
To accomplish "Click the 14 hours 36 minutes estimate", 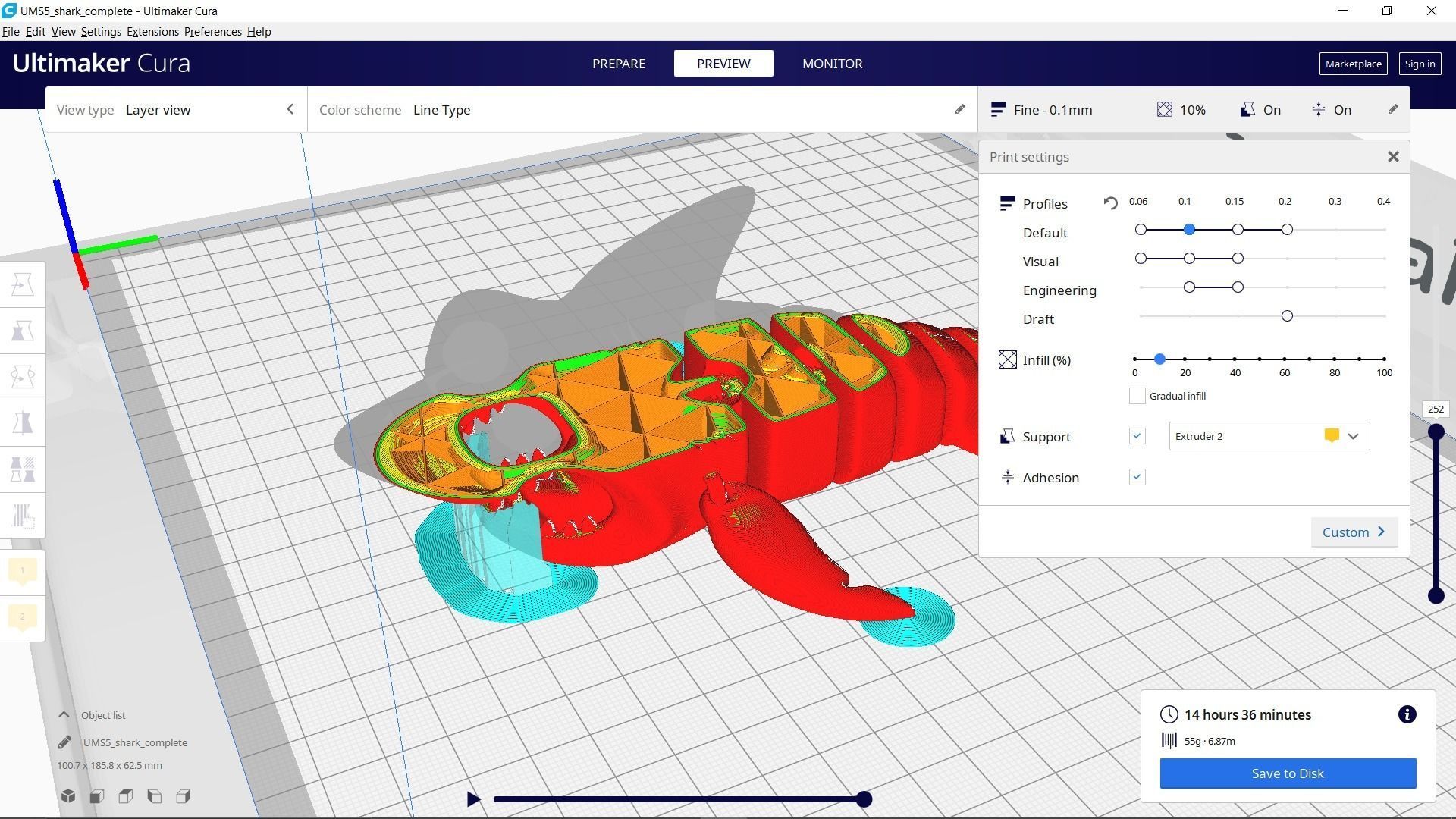I will click(x=1247, y=714).
